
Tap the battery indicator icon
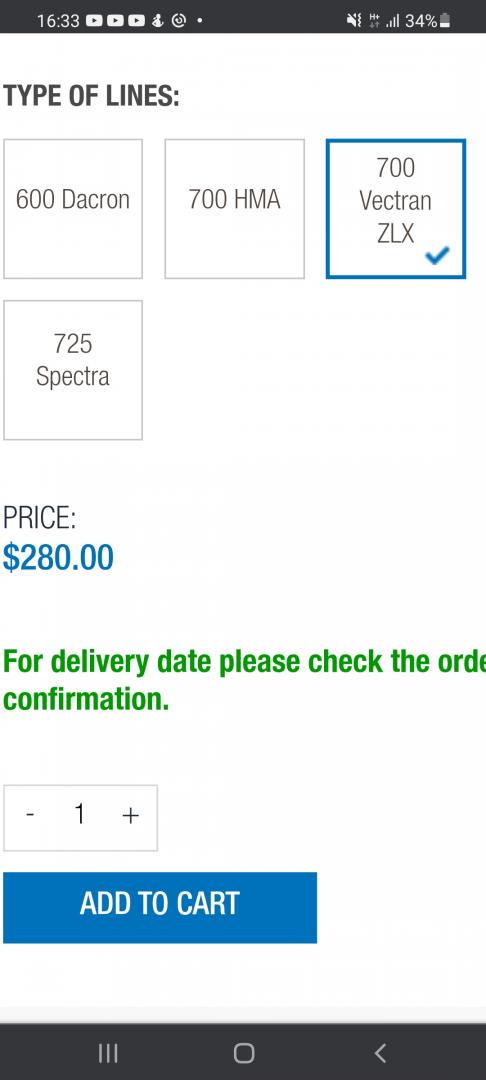pyautogui.click(x=445, y=21)
